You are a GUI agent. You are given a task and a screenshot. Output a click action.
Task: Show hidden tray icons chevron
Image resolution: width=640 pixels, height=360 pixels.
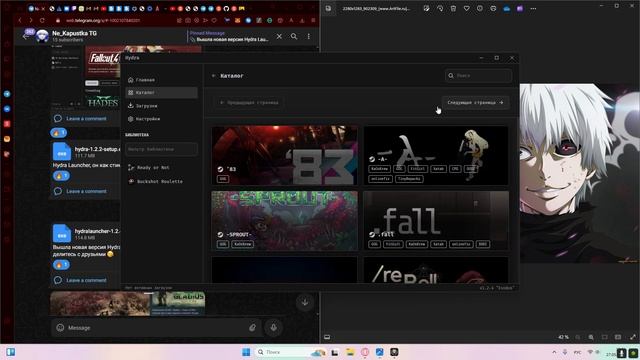pos(554,352)
